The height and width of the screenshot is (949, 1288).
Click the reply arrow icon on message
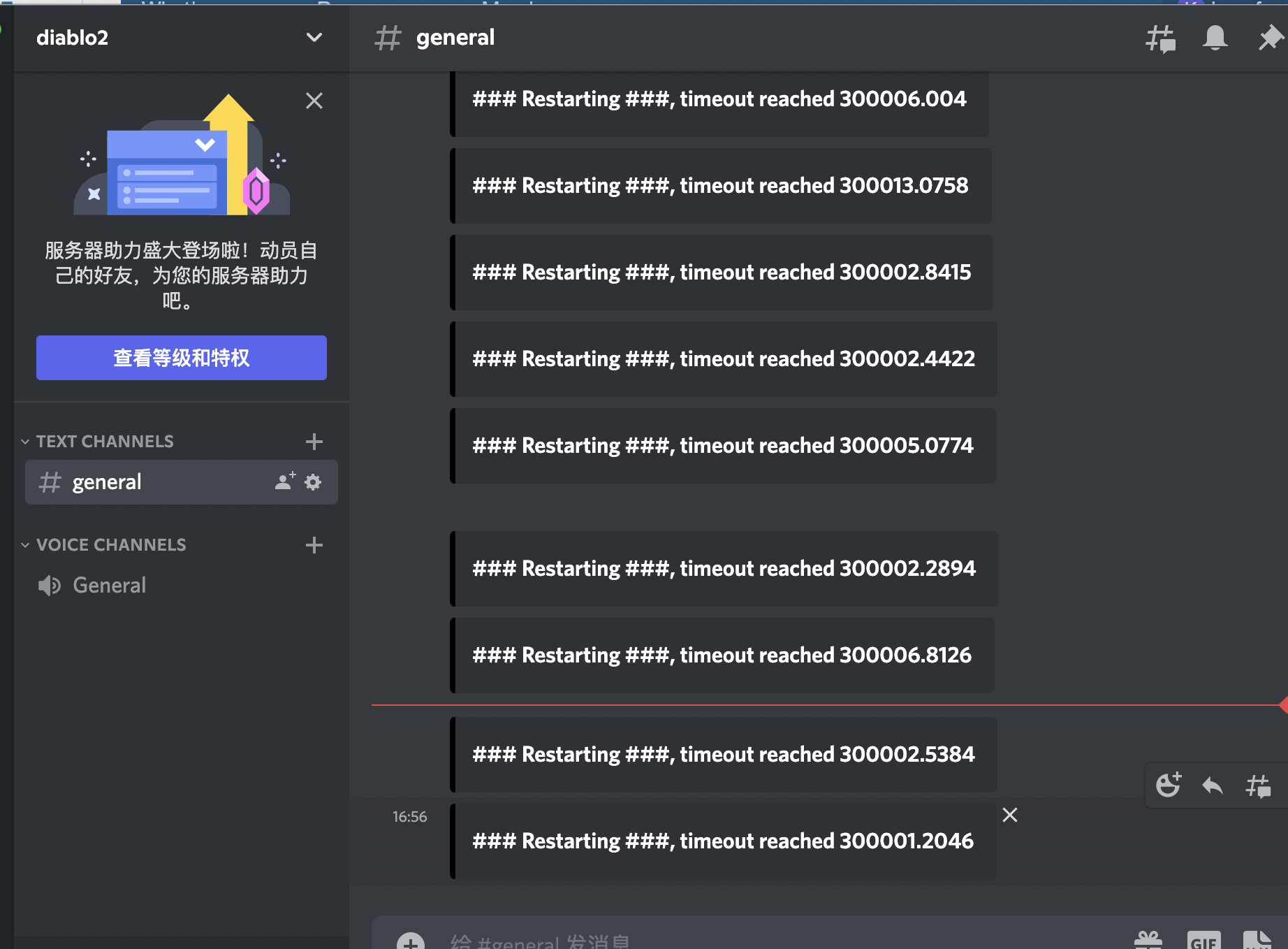click(1213, 785)
